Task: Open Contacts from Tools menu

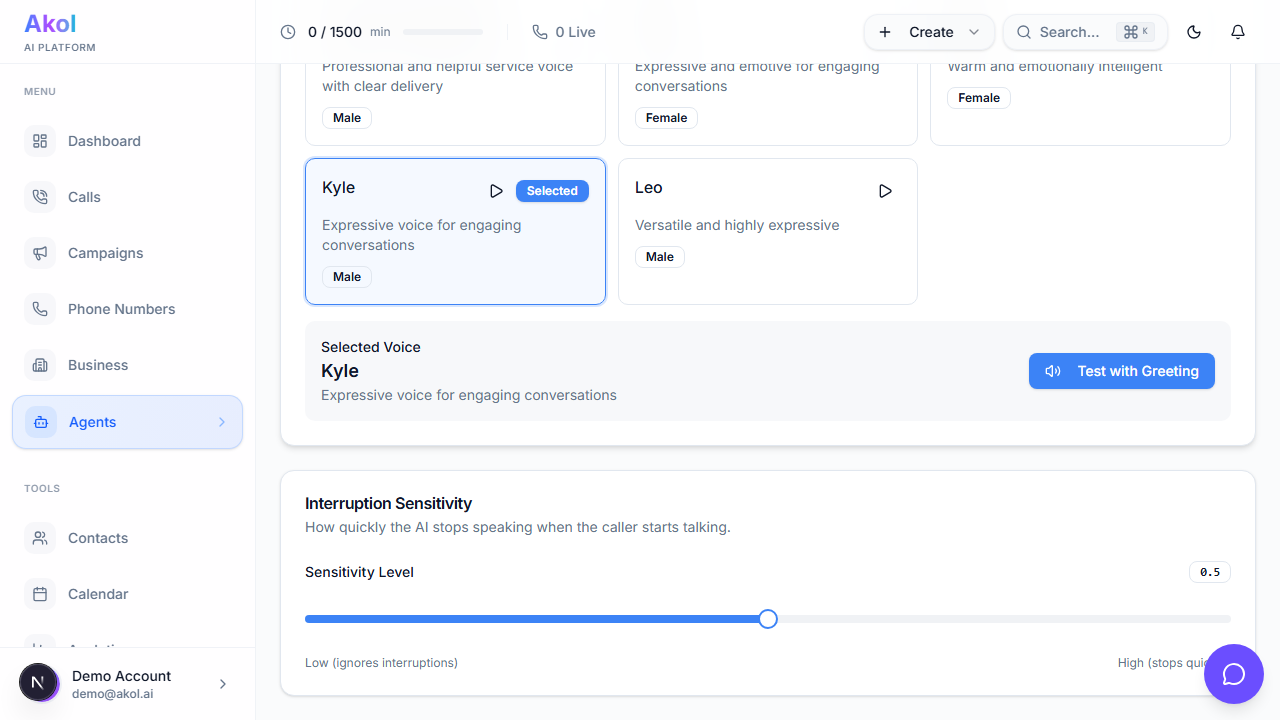Action: [97, 538]
